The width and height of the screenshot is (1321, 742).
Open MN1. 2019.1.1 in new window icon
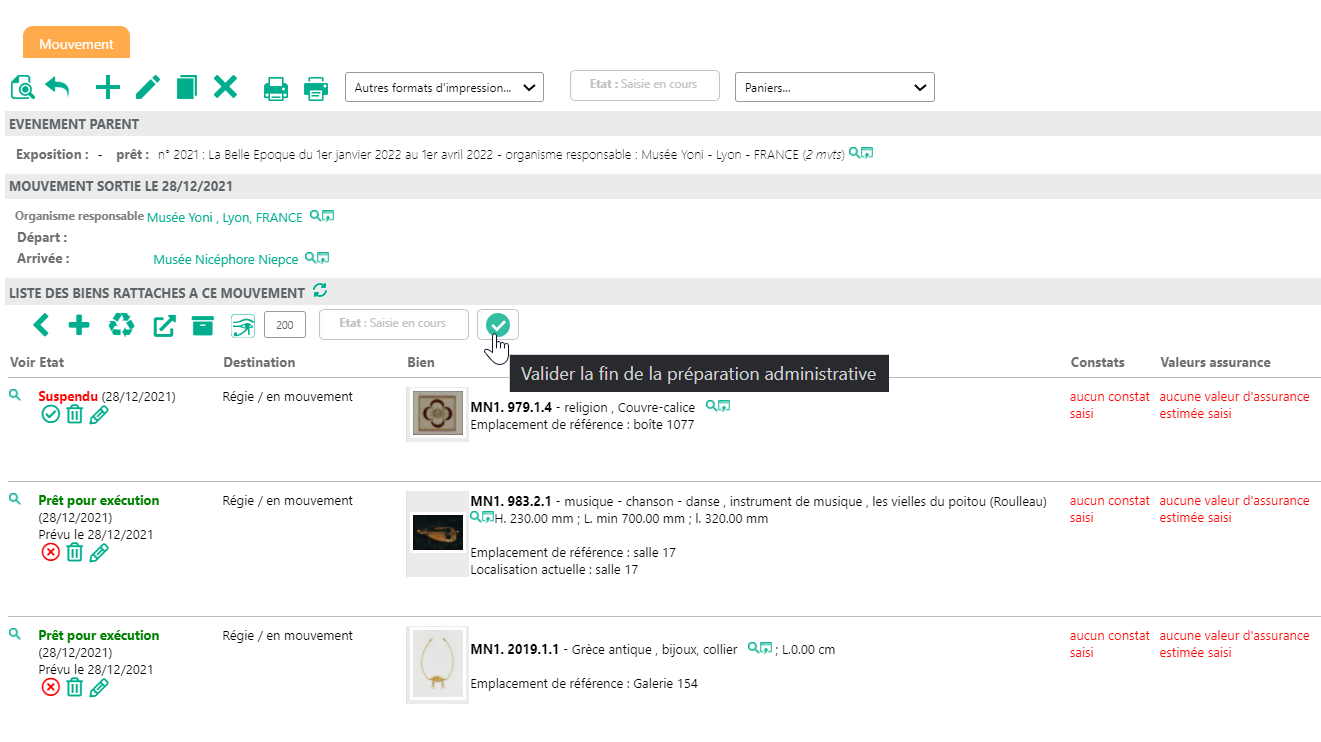click(x=766, y=647)
